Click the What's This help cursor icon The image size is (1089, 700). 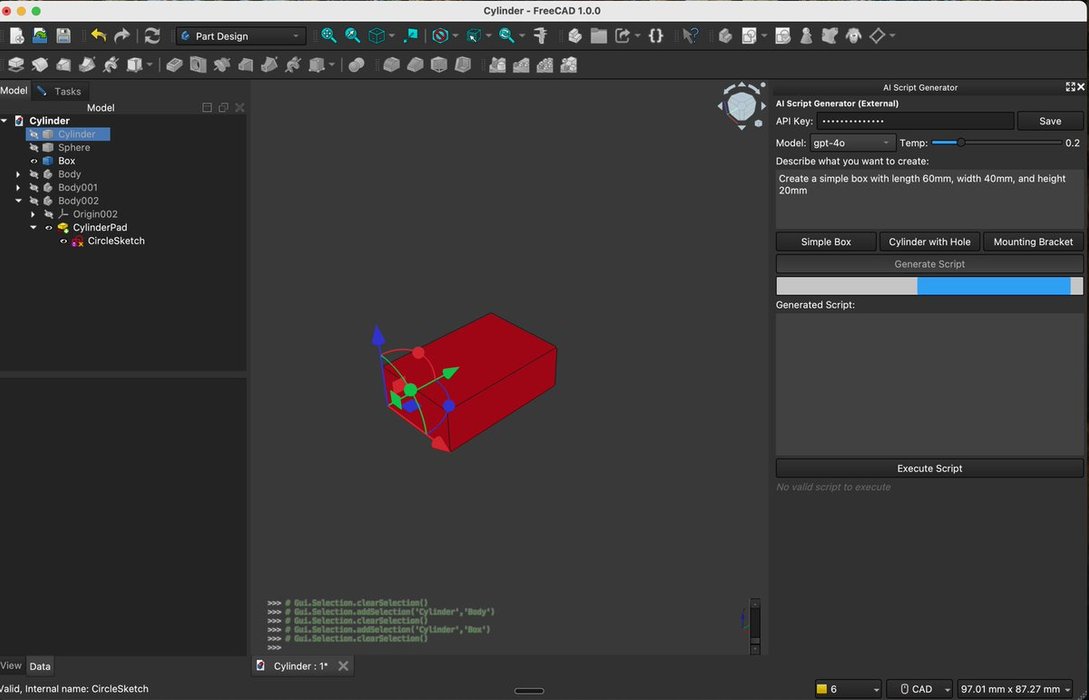[x=690, y=36]
